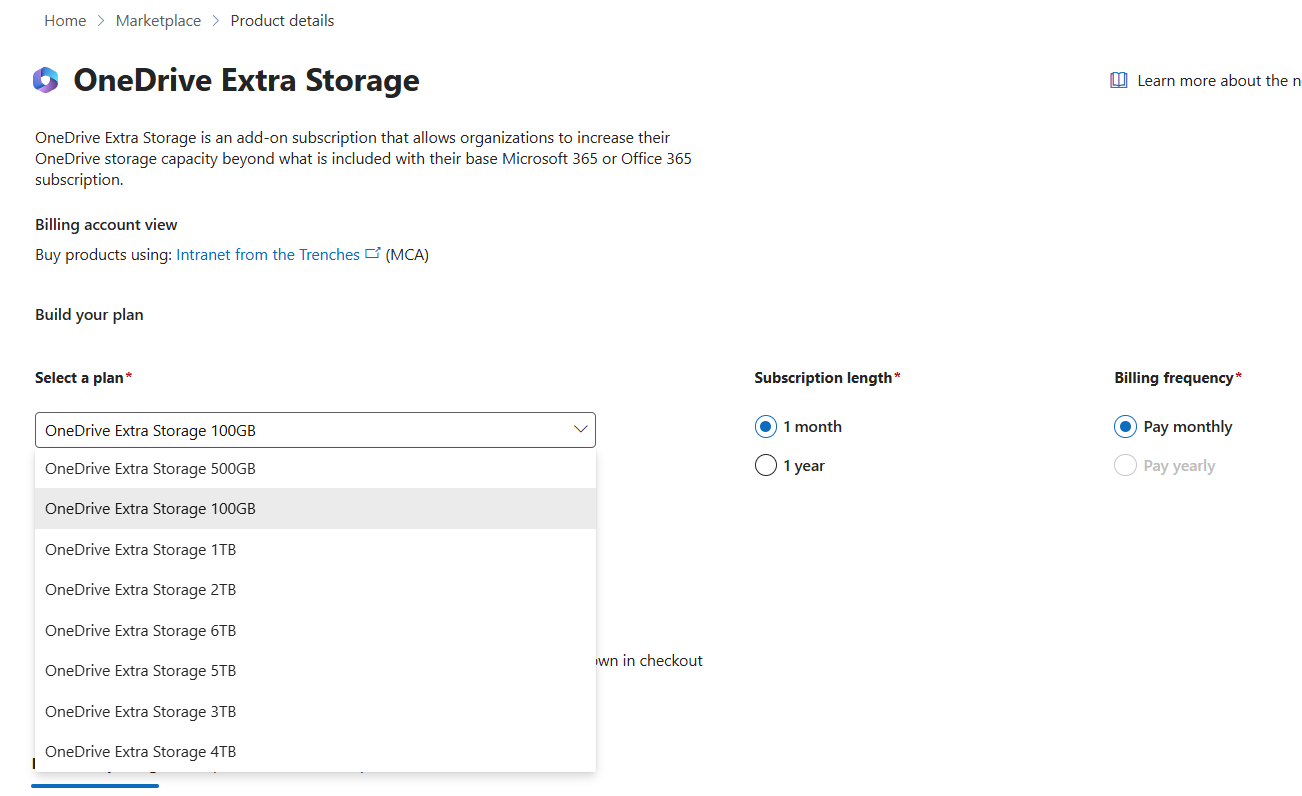Click Product details breadcrumb text
The image size is (1302, 796).
(282, 21)
